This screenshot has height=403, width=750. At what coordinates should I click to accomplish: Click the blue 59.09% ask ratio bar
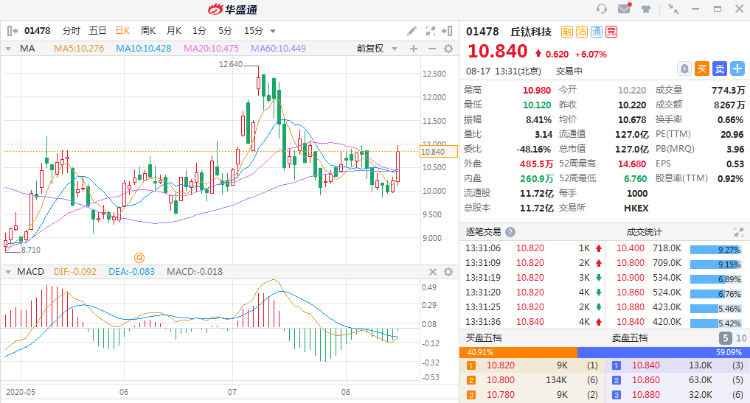[x=662, y=352]
